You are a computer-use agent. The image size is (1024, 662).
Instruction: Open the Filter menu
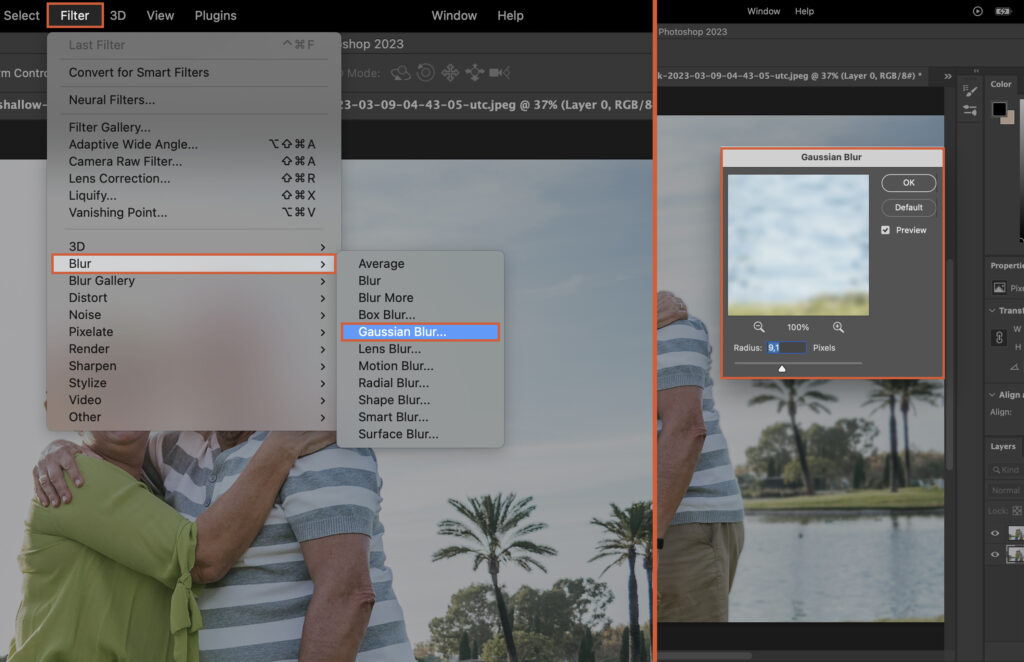pyautogui.click(x=74, y=15)
